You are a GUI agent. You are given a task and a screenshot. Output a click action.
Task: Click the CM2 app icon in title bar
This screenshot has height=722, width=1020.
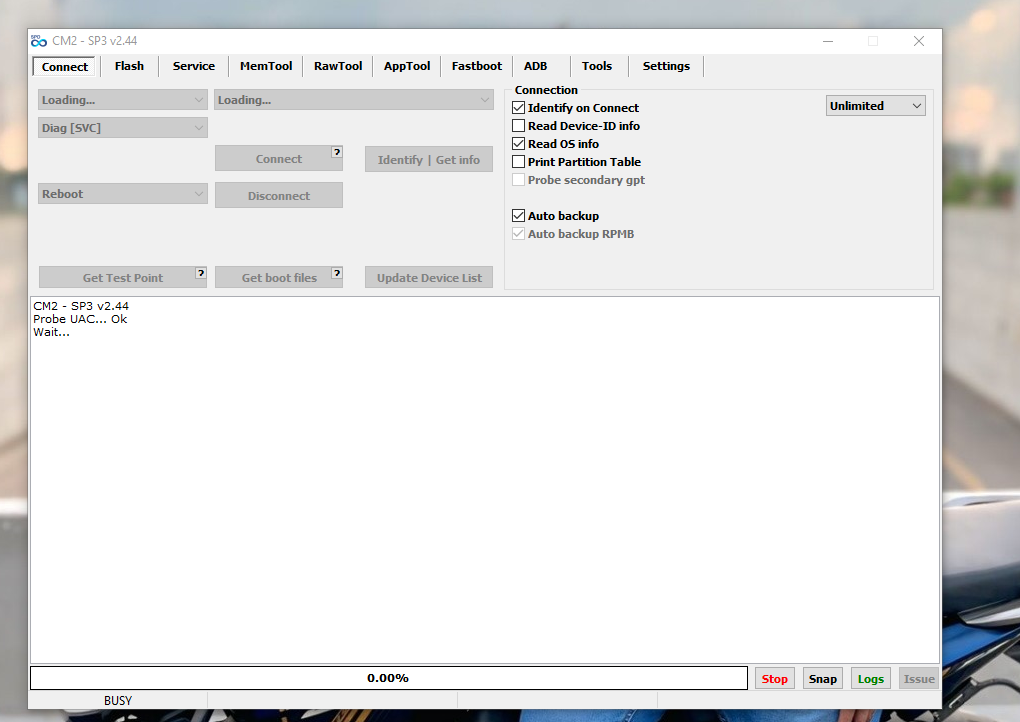39,41
